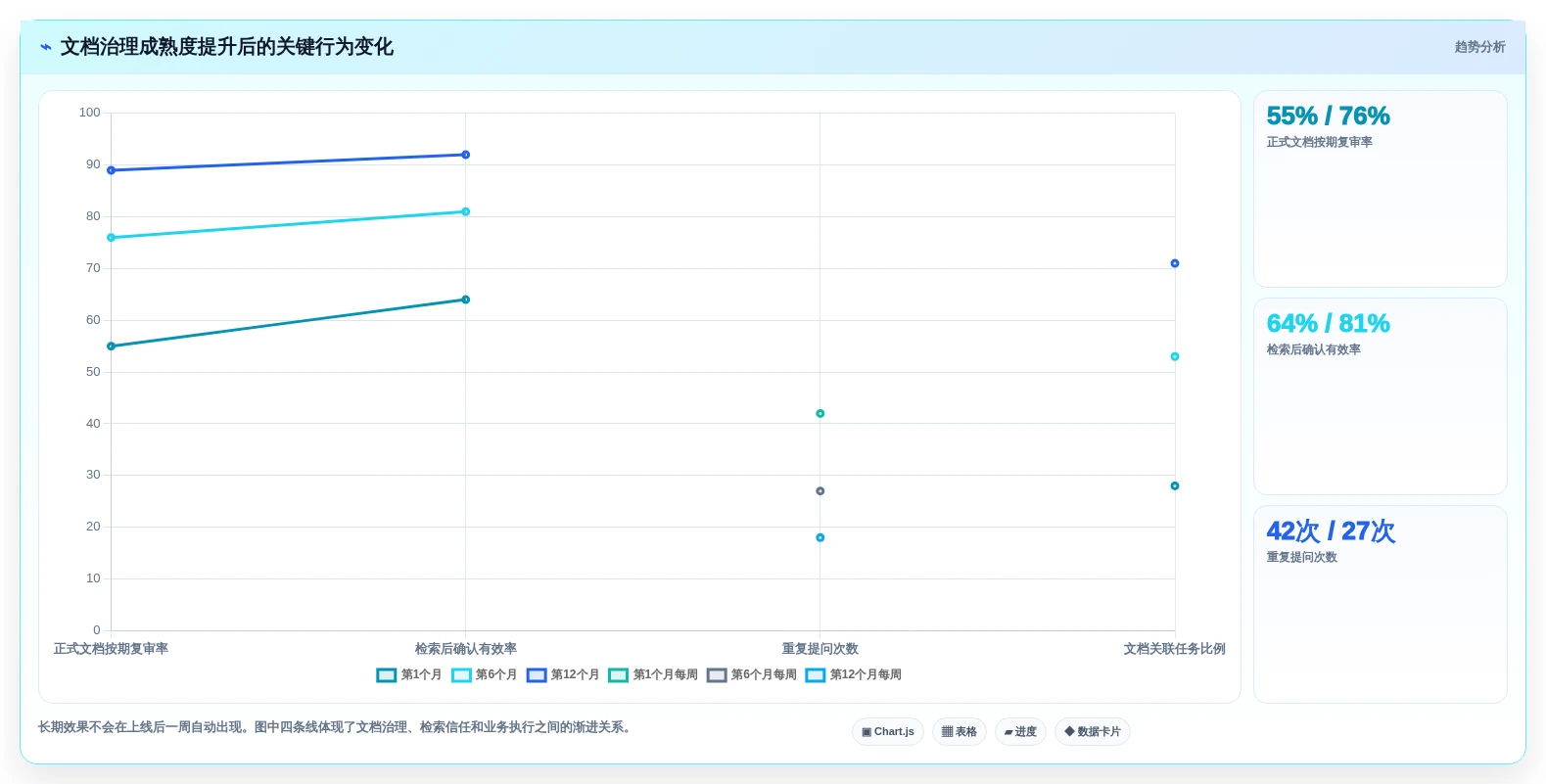Image resolution: width=1546 pixels, height=784 pixels.
Task: Click the Chart.js tag chip
Action: 888,732
